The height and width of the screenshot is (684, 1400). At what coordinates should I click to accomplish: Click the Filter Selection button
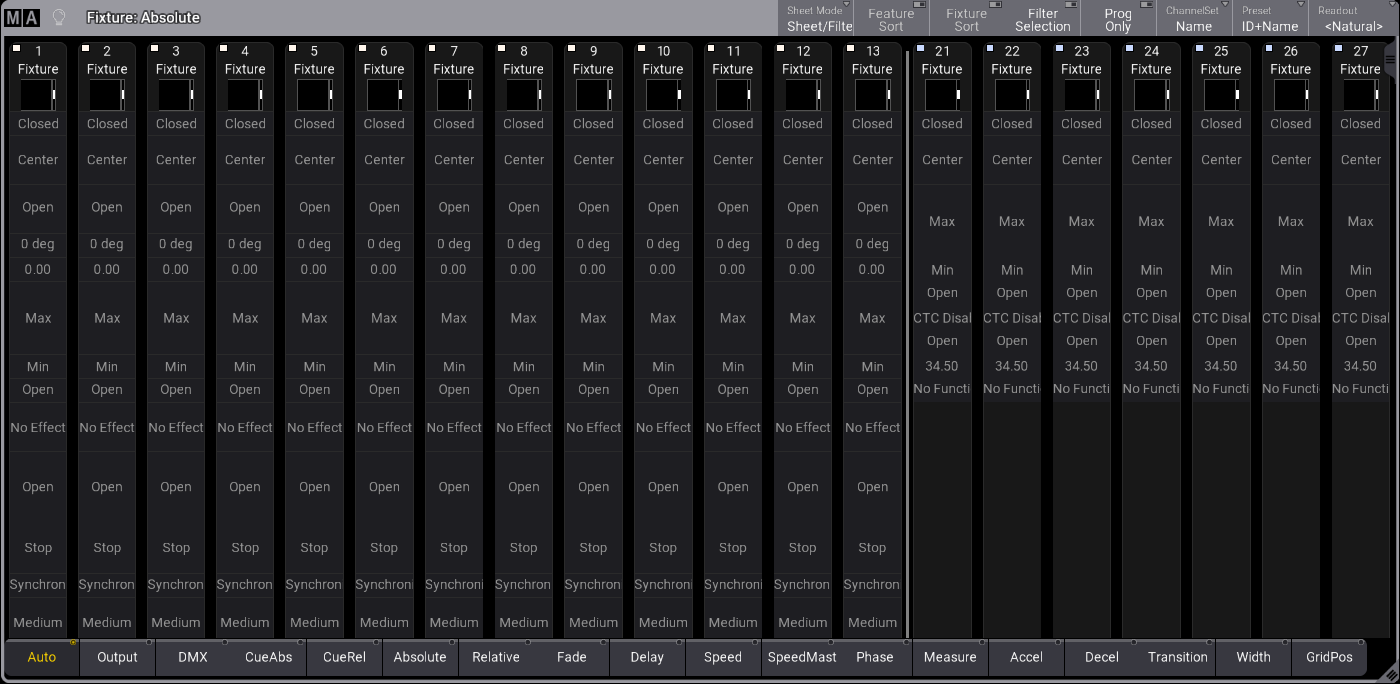click(x=1042, y=19)
